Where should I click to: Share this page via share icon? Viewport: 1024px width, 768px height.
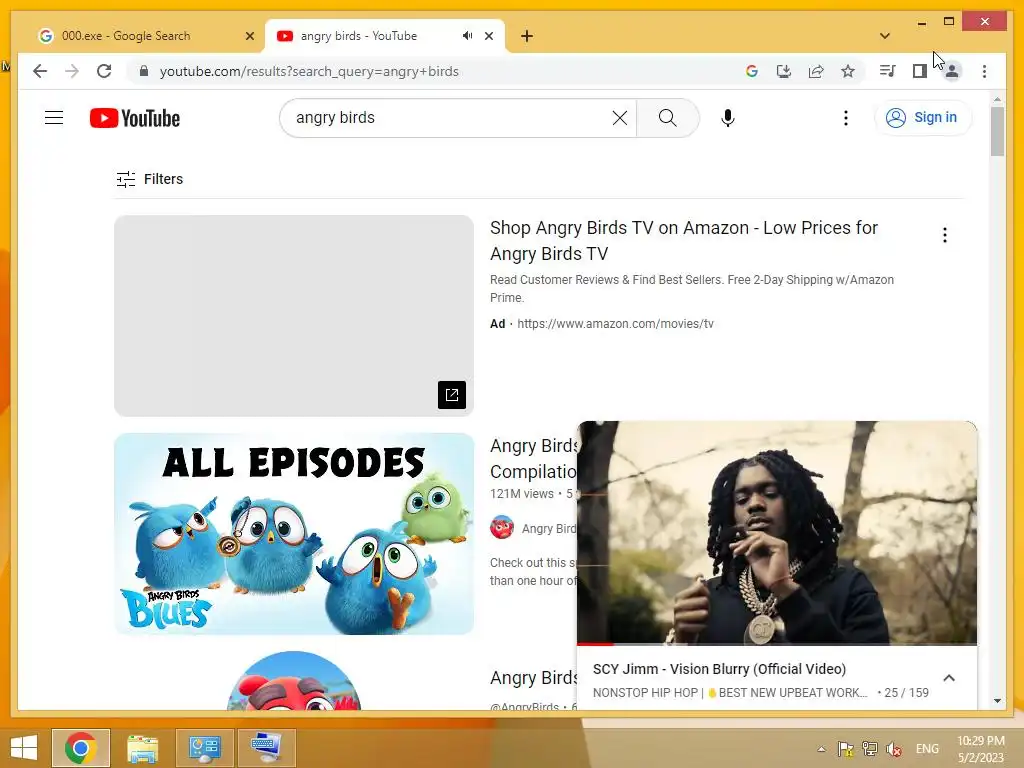(816, 71)
